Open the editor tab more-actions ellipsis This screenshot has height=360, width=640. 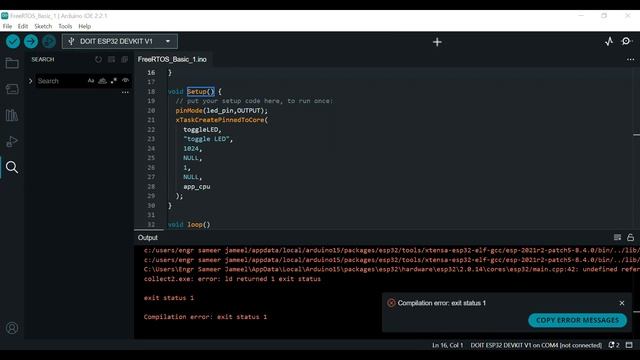(630, 60)
